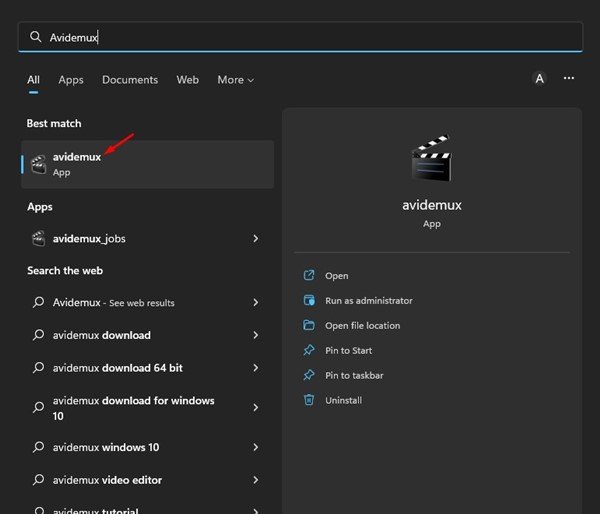Expand the More filter dropdown
The height and width of the screenshot is (514, 600).
pyautogui.click(x=235, y=80)
